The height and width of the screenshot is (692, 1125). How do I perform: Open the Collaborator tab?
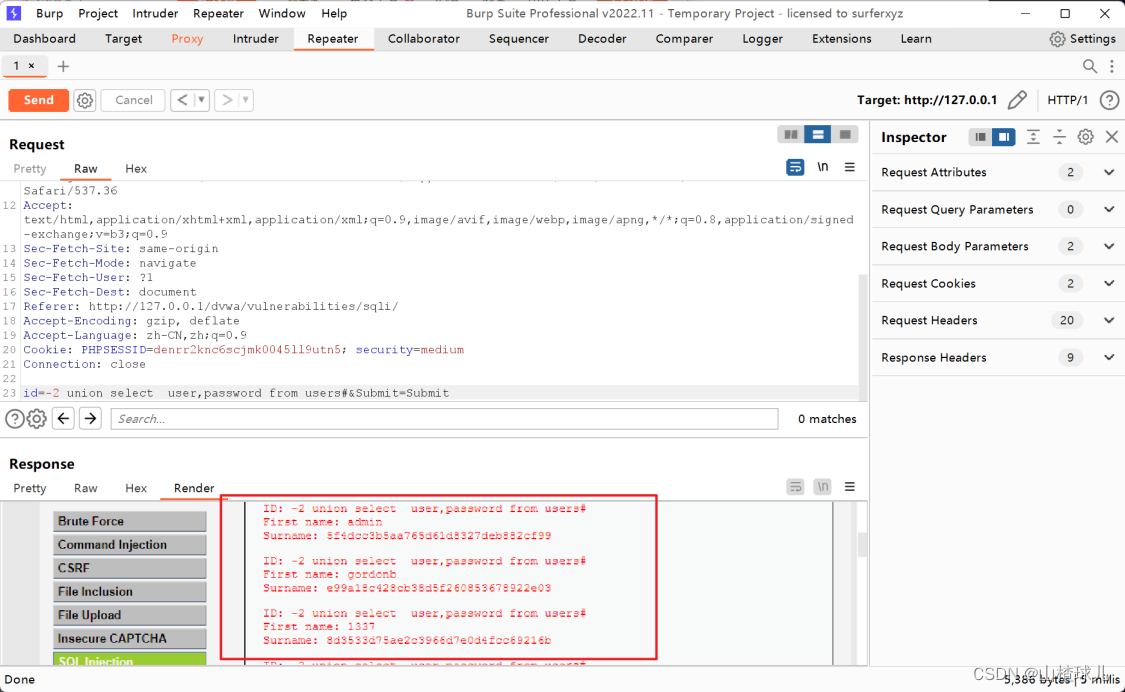(x=423, y=39)
